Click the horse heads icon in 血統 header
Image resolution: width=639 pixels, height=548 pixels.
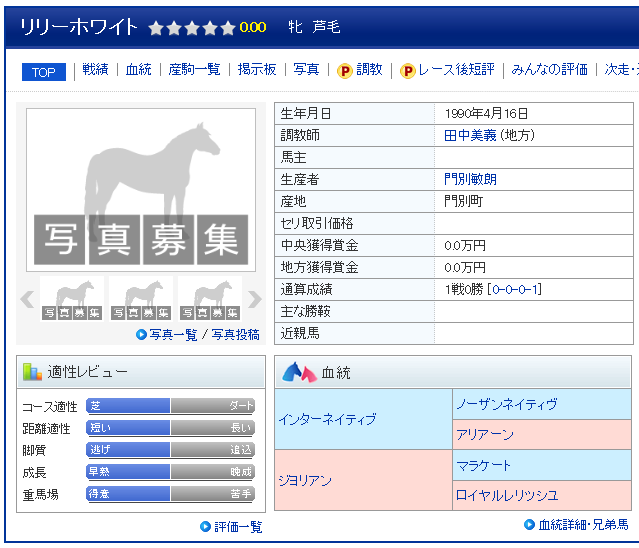pyautogui.click(x=300, y=372)
